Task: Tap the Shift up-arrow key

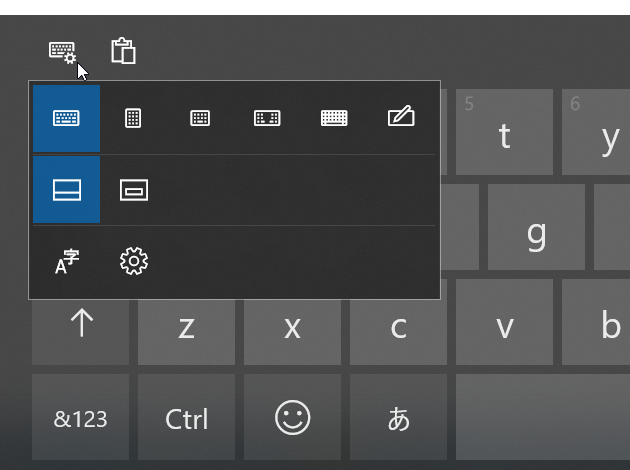Action: [x=80, y=332]
